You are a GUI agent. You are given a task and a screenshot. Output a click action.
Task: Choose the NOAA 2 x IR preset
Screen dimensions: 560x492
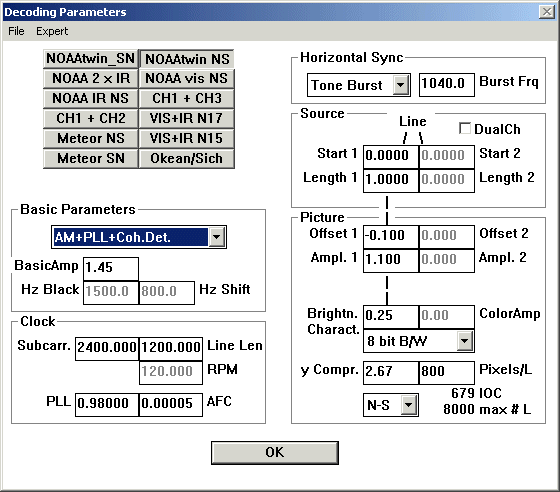tap(91, 79)
